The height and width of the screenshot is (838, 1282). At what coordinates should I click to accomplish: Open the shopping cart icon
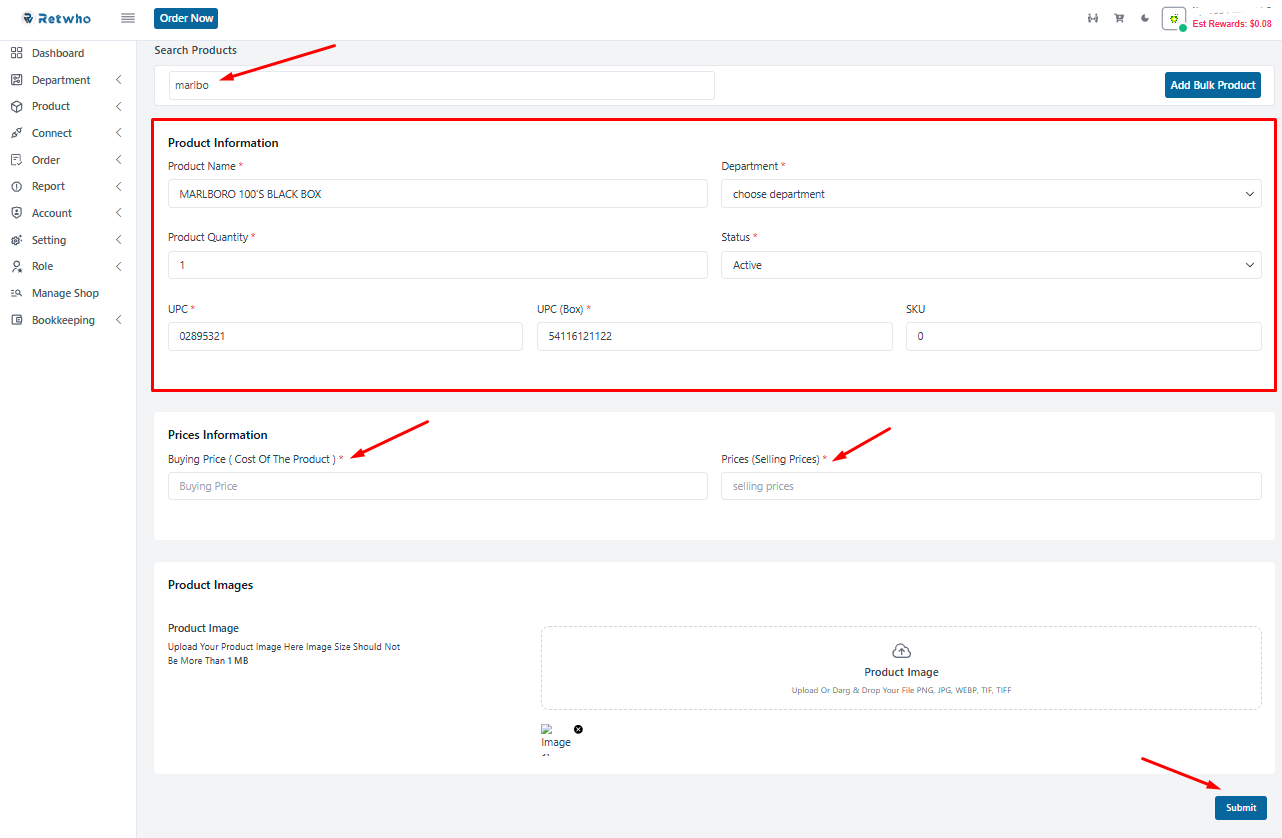tap(1119, 18)
